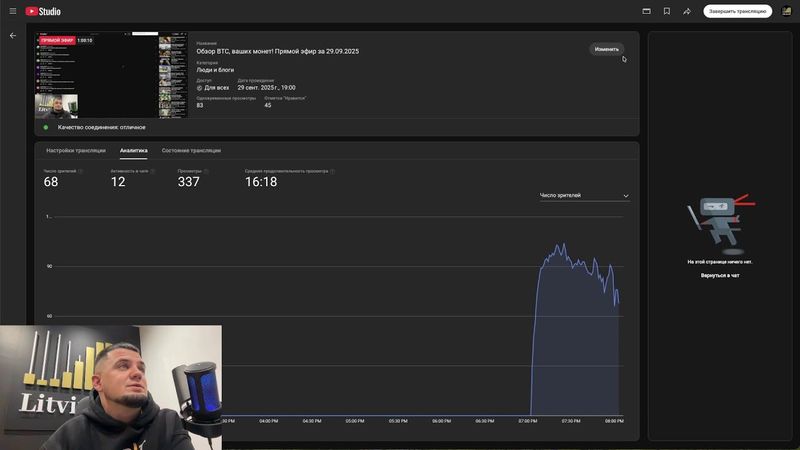Click the viewer peak on the analytics chart

coord(562,245)
